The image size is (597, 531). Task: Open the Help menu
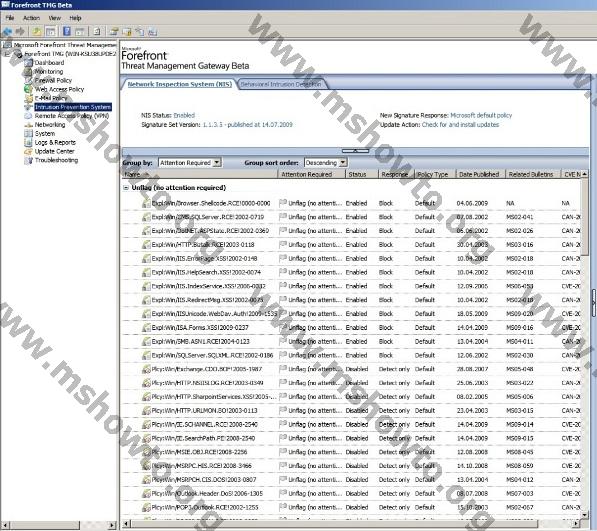click(x=75, y=18)
